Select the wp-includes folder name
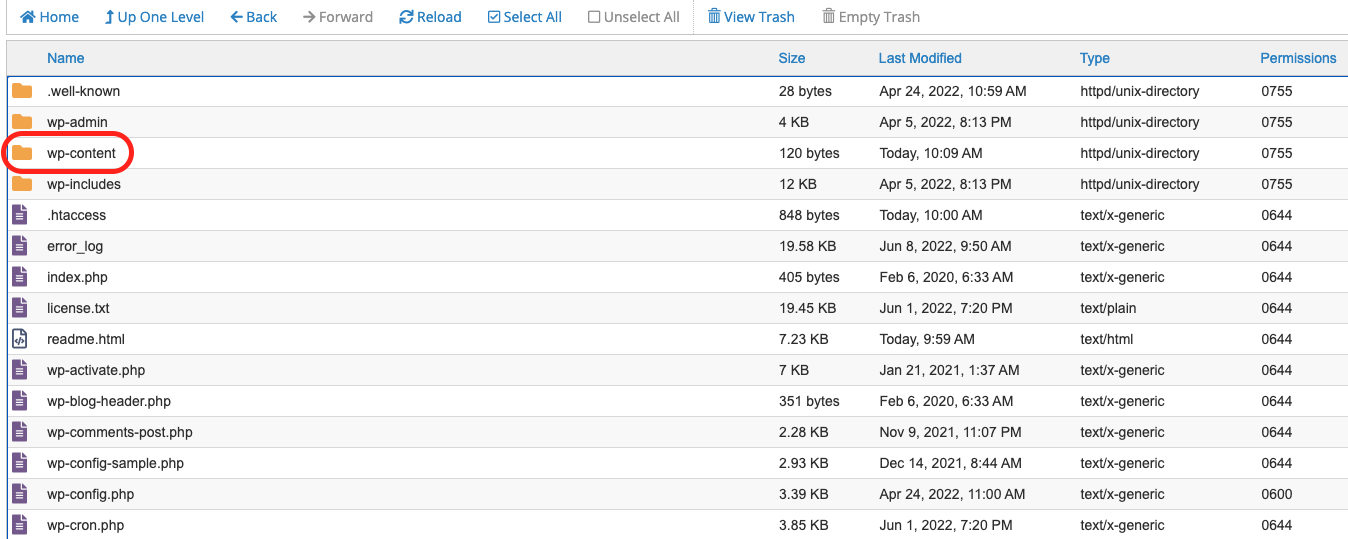Screen dimensions: 1348x539 84,184
